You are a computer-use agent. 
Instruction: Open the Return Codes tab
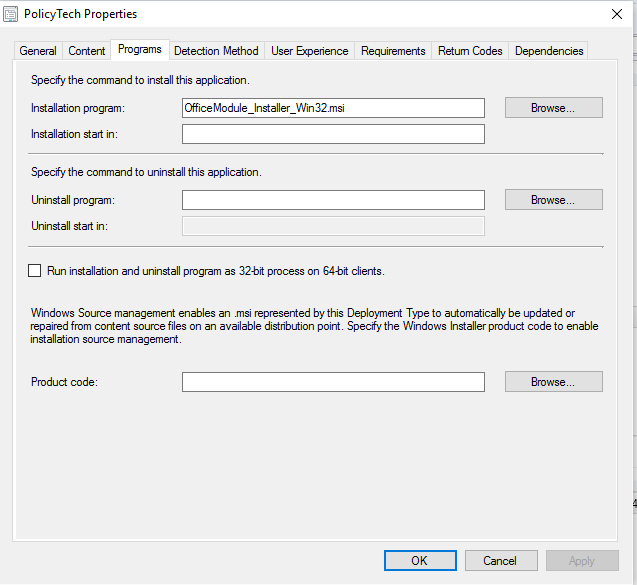coord(470,51)
